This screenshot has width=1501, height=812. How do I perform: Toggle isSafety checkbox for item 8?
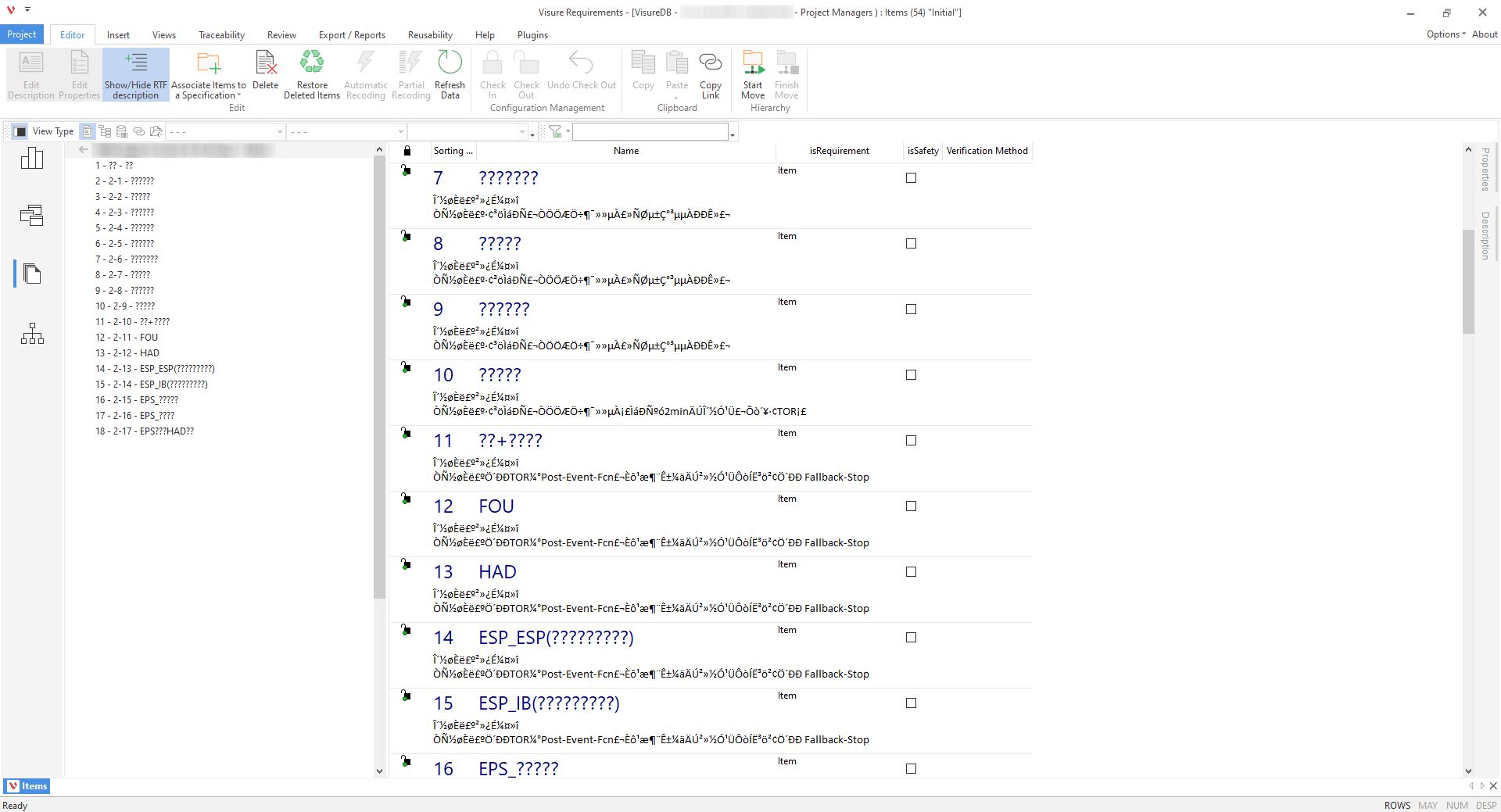(x=911, y=244)
